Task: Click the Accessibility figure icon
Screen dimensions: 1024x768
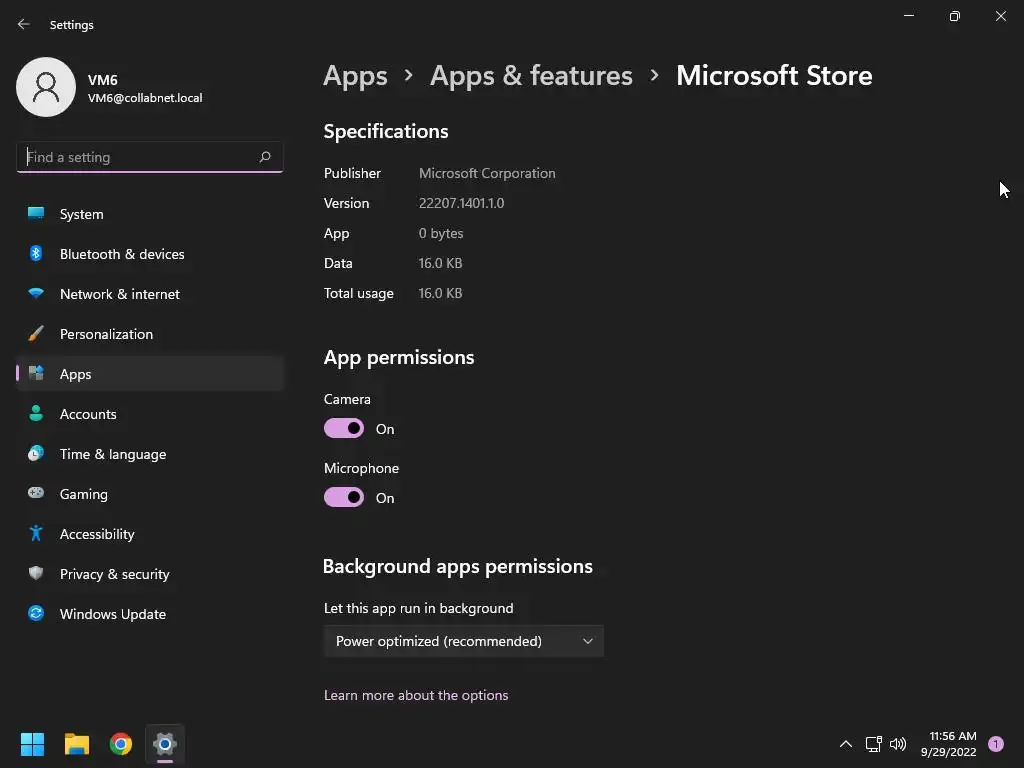Action: pos(36,534)
